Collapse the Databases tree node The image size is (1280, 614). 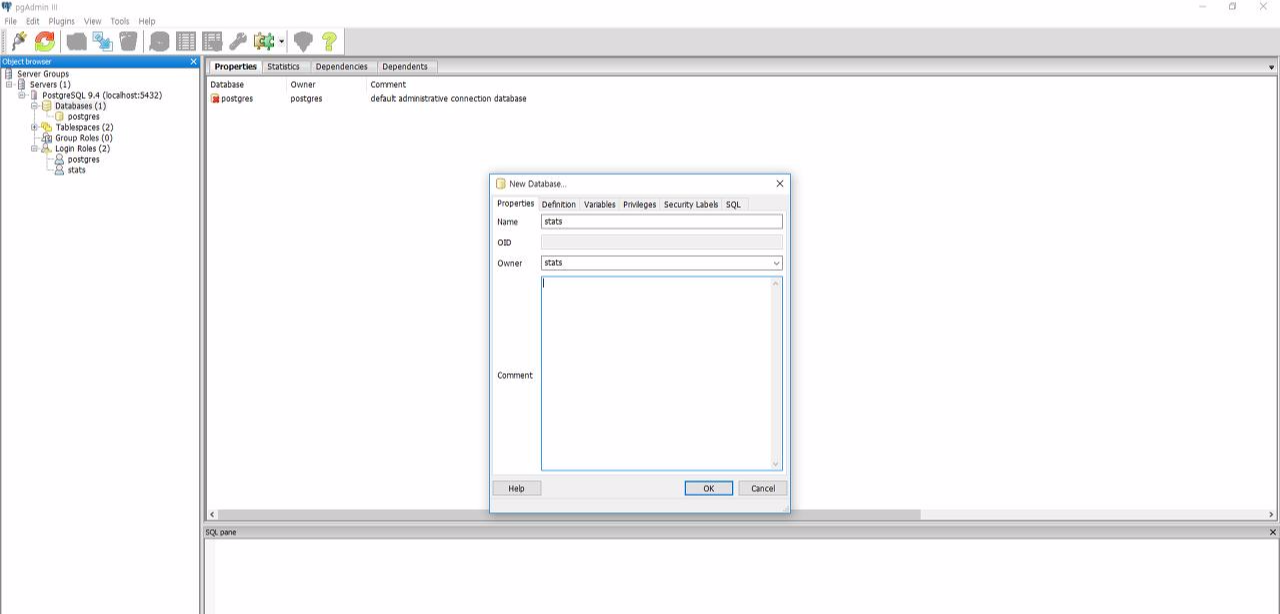[34, 106]
